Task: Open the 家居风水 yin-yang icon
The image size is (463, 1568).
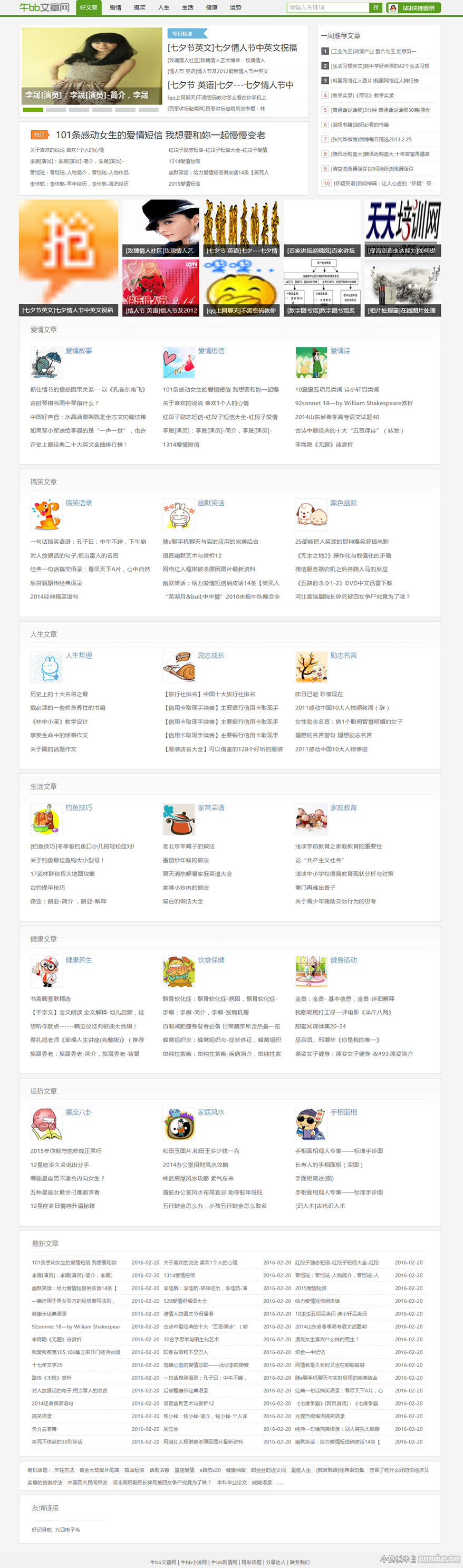Action: click(179, 1123)
